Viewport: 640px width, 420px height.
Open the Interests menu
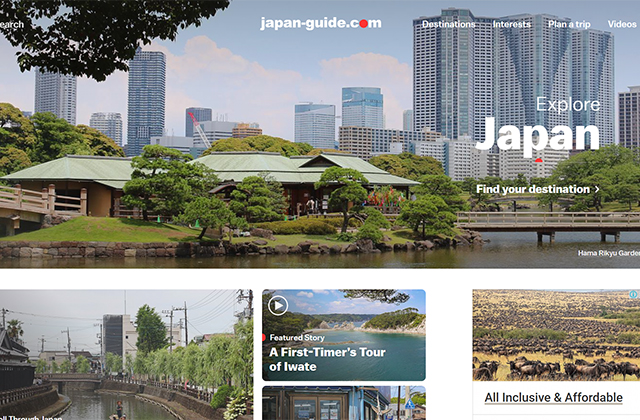tap(511, 24)
